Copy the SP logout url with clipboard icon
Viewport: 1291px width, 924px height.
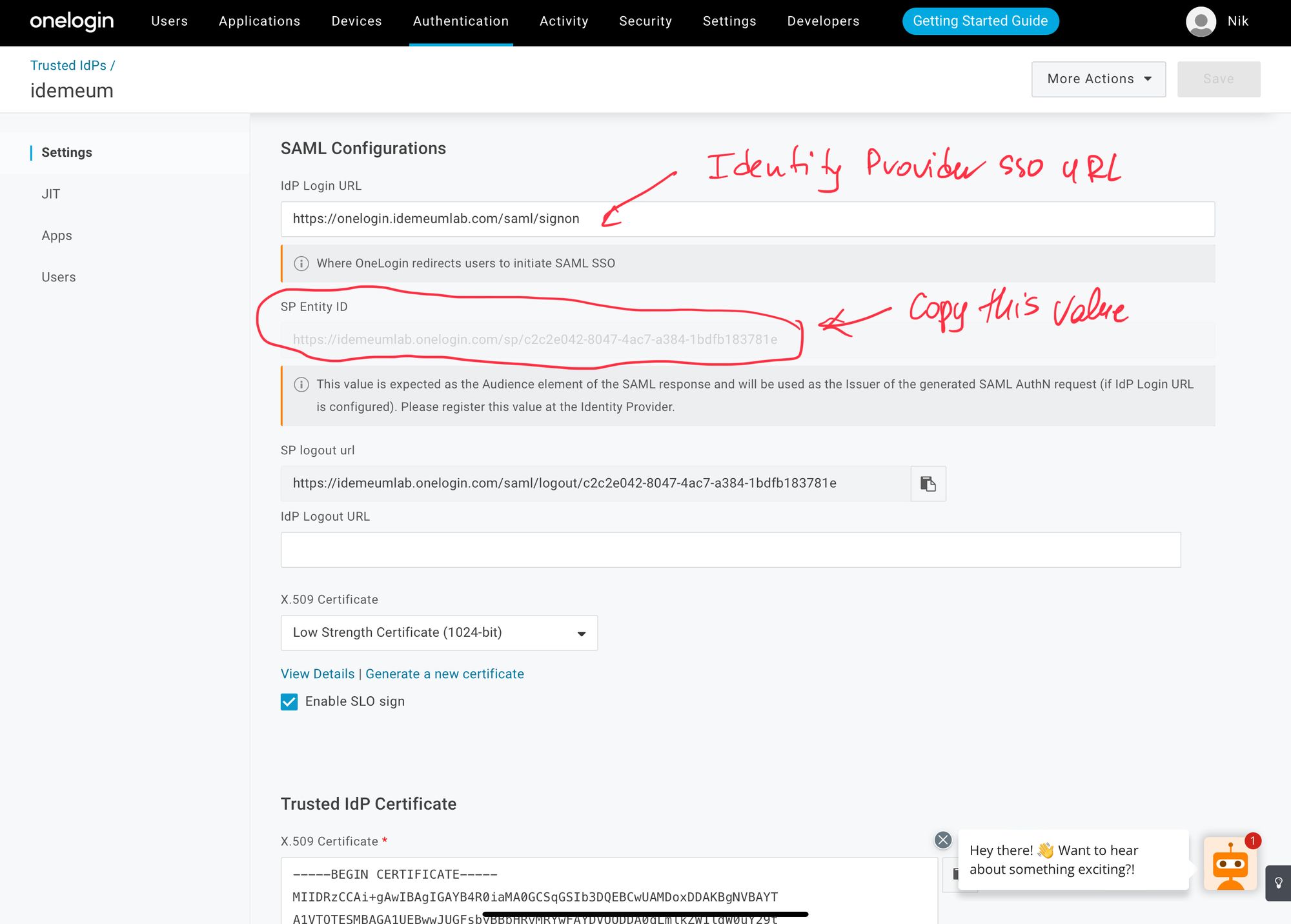pyautogui.click(x=928, y=483)
